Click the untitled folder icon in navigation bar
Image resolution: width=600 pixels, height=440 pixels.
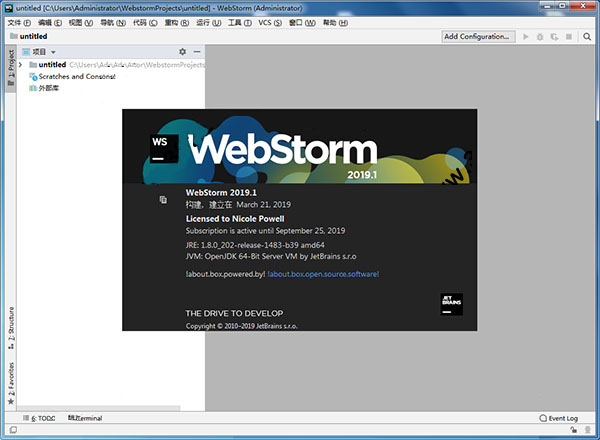point(14,36)
